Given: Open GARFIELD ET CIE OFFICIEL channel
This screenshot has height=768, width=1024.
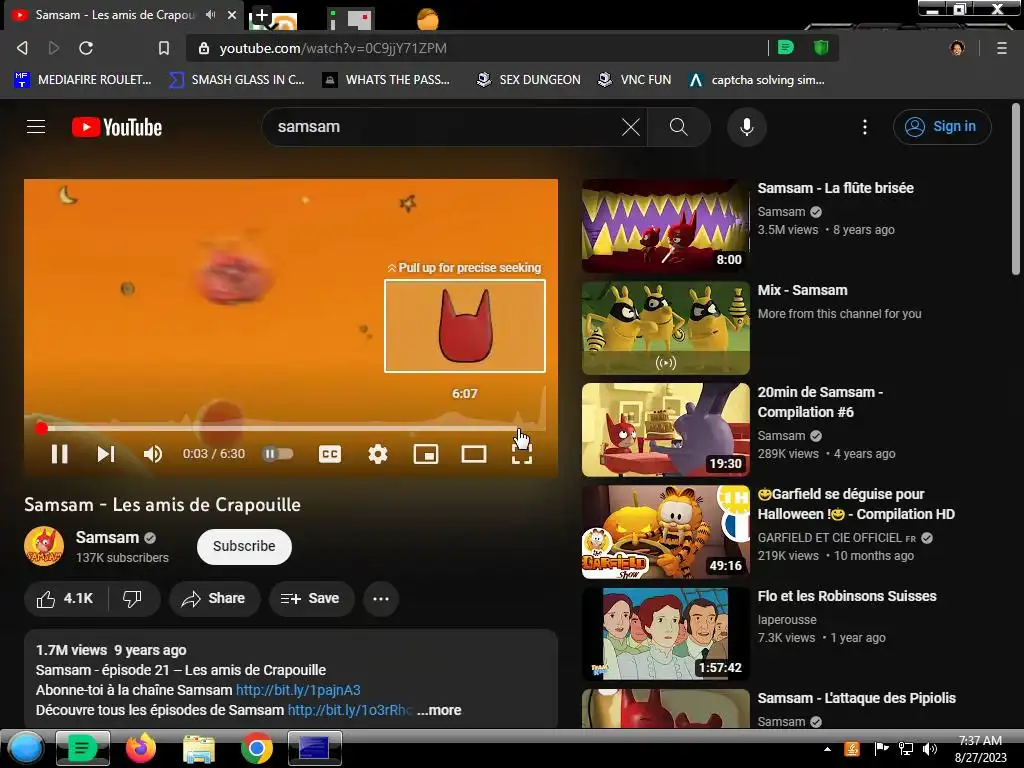Looking at the screenshot, I should coord(837,538).
